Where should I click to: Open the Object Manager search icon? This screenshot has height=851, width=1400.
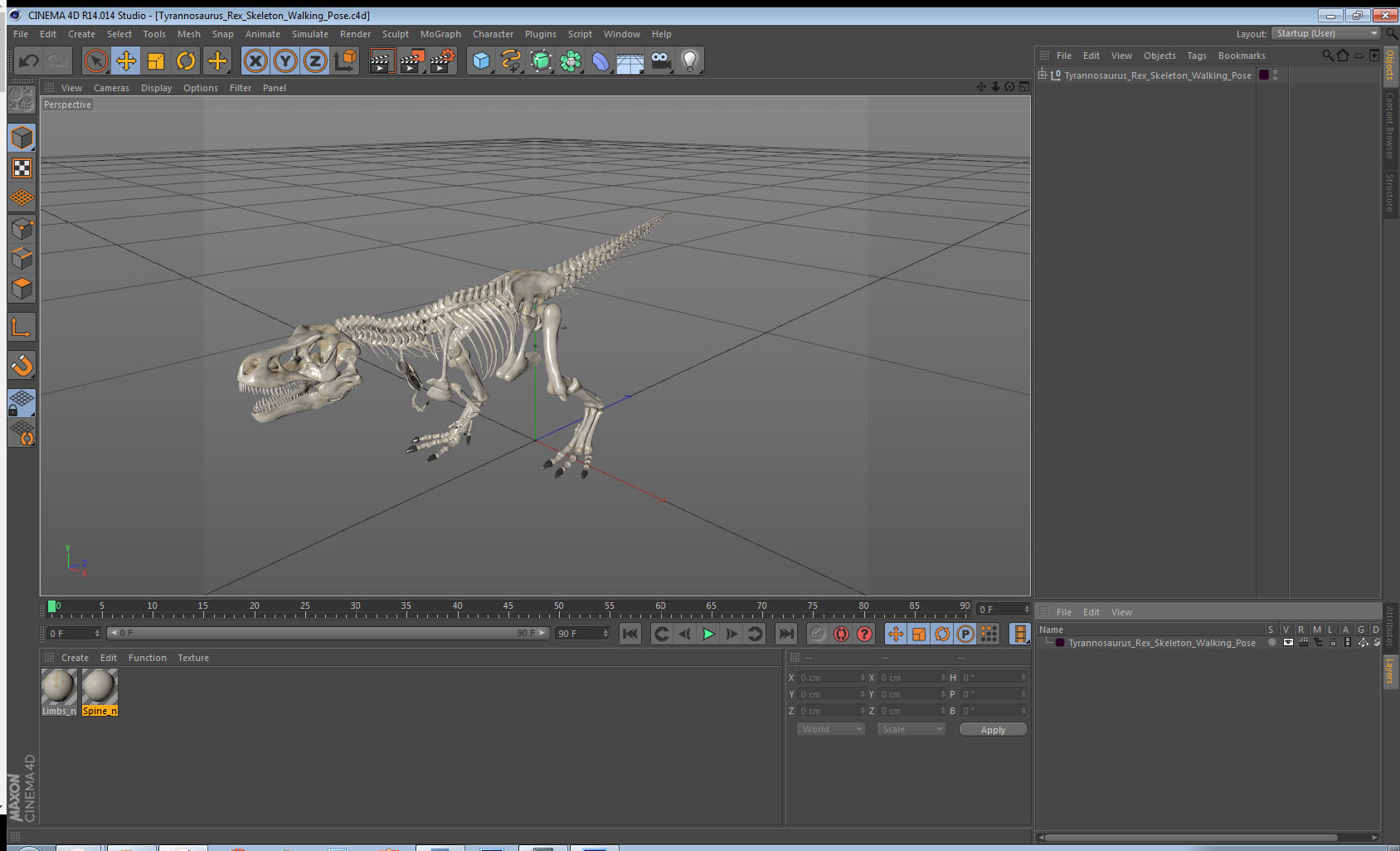tap(1327, 56)
